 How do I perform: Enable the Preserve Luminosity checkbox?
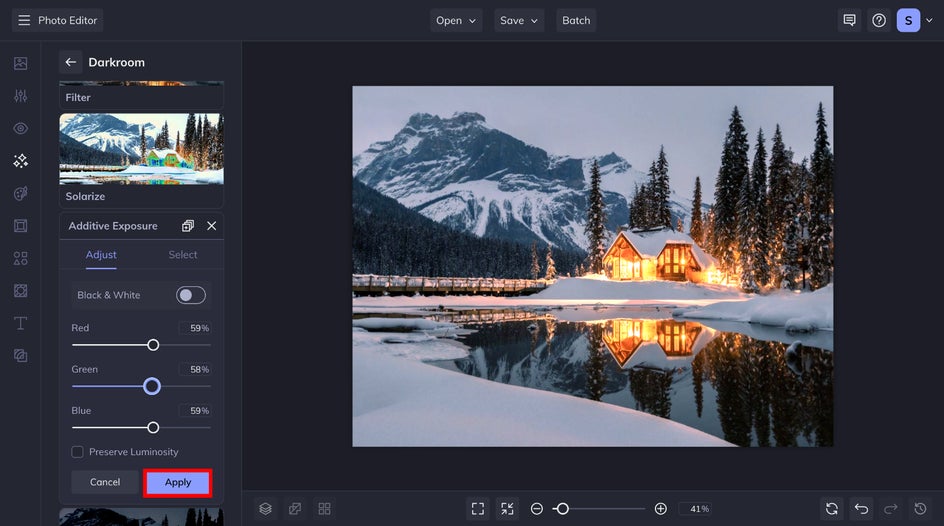pos(77,452)
